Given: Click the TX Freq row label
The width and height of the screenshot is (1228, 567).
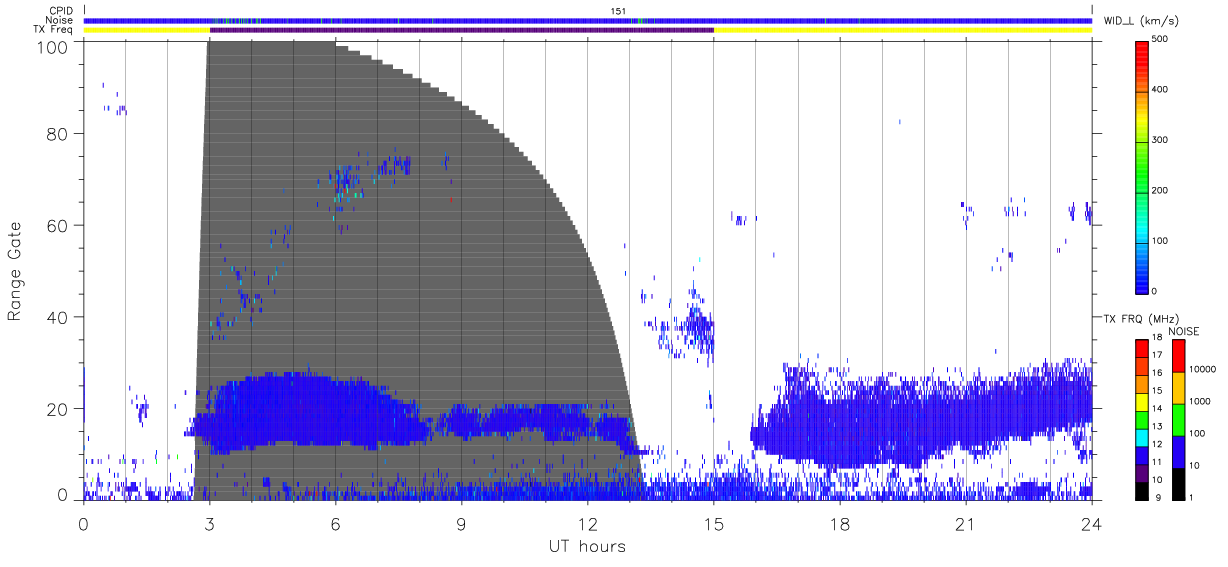Looking at the screenshot, I should pyautogui.click(x=55, y=30).
